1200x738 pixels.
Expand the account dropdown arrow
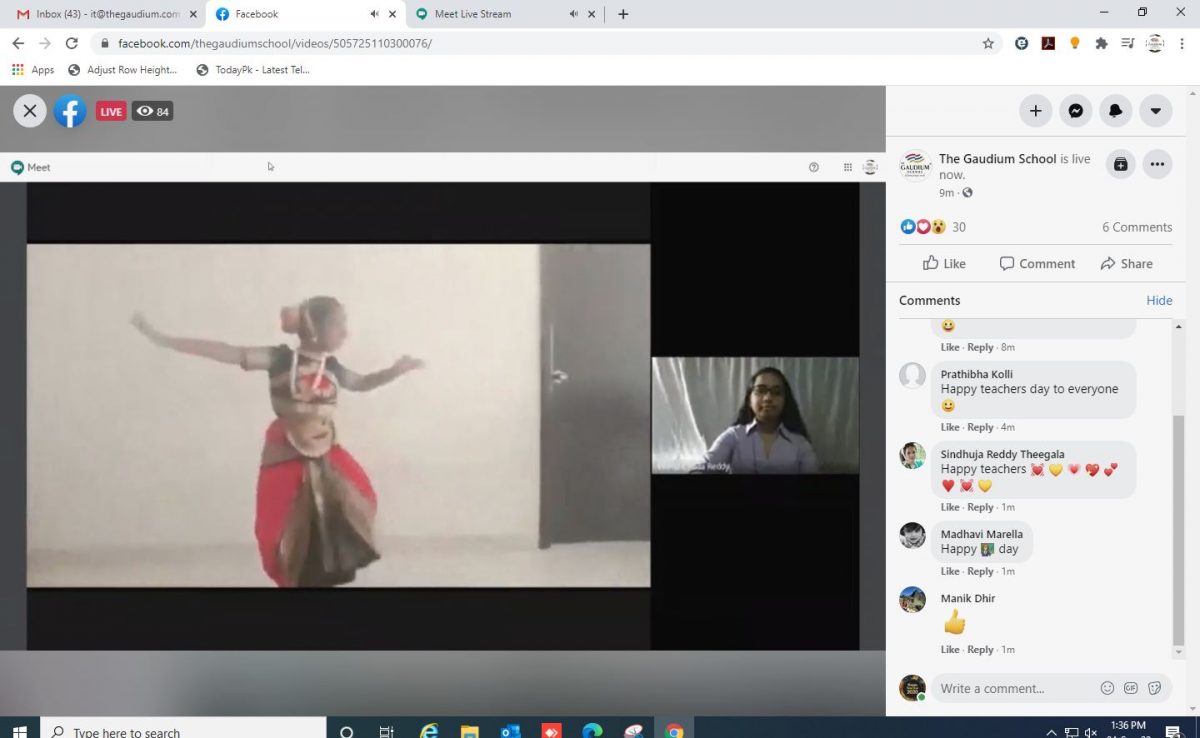tap(1155, 111)
